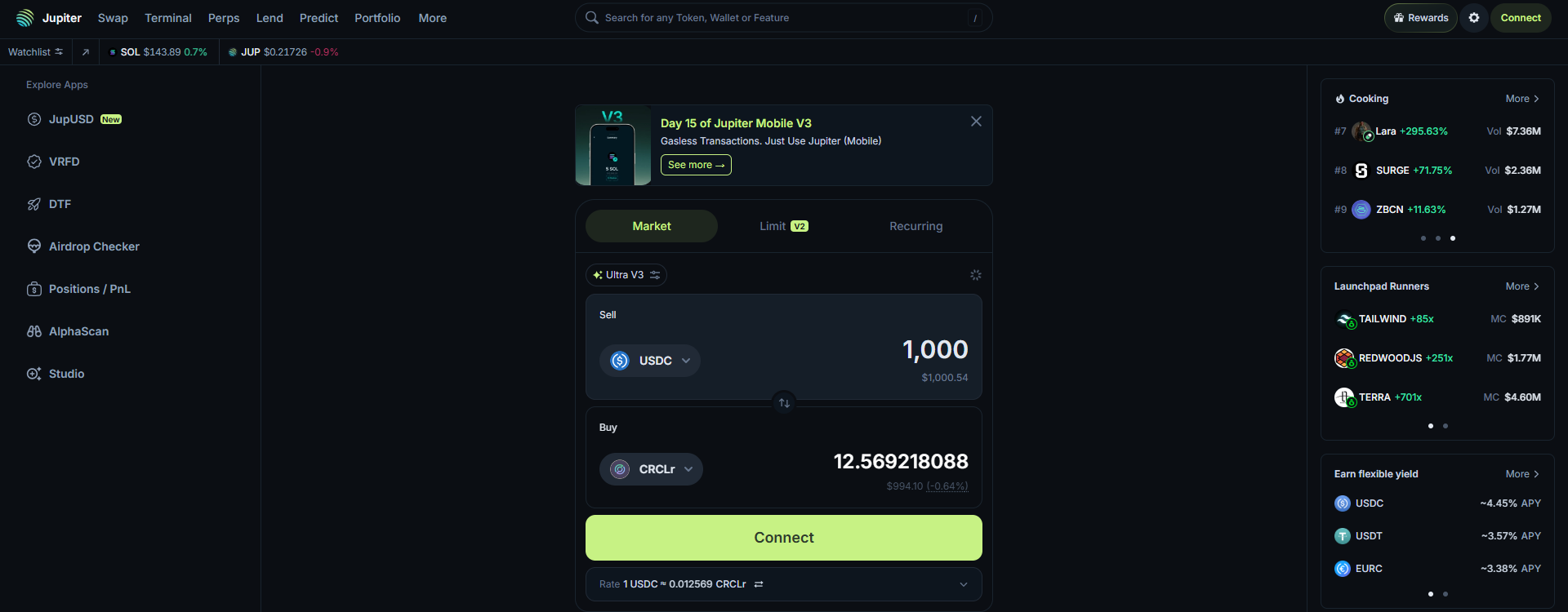Open the settings gear icon
Viewport: 1568px width, 612px height.
tap(1474, 18)
